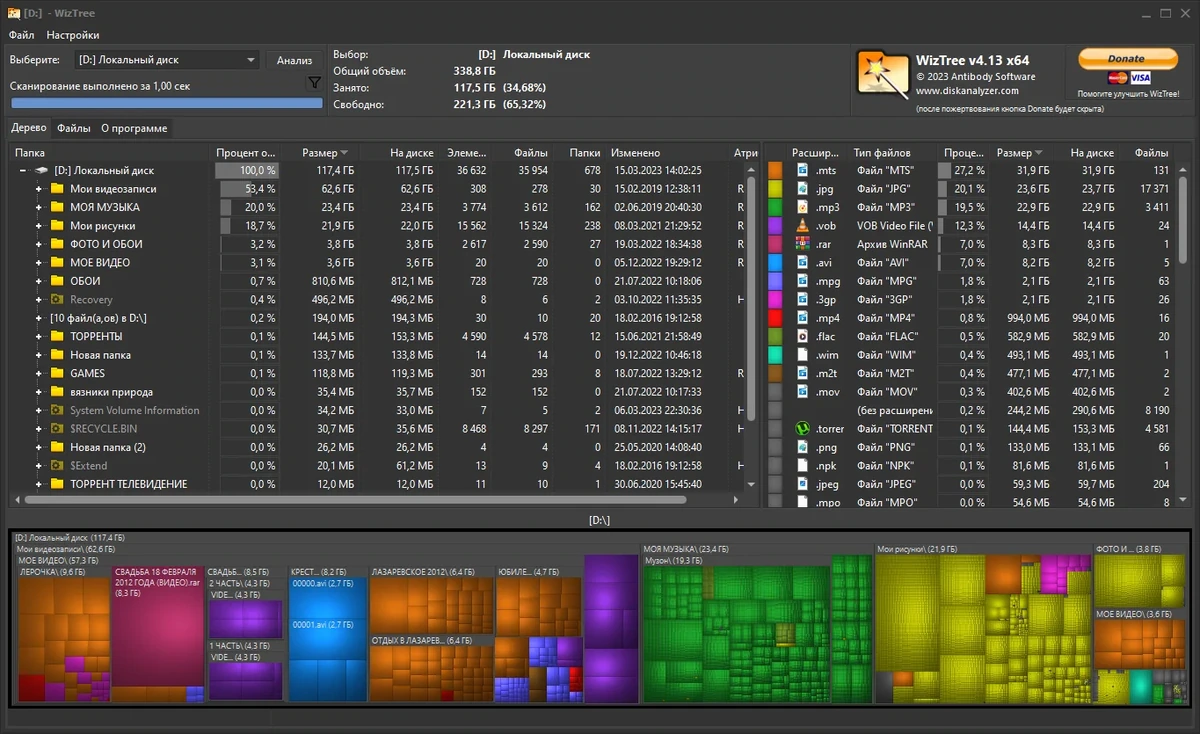This screenshot has width=1200, height=734.
Task: Open the Файл menu
Action: tap(21, 35)
